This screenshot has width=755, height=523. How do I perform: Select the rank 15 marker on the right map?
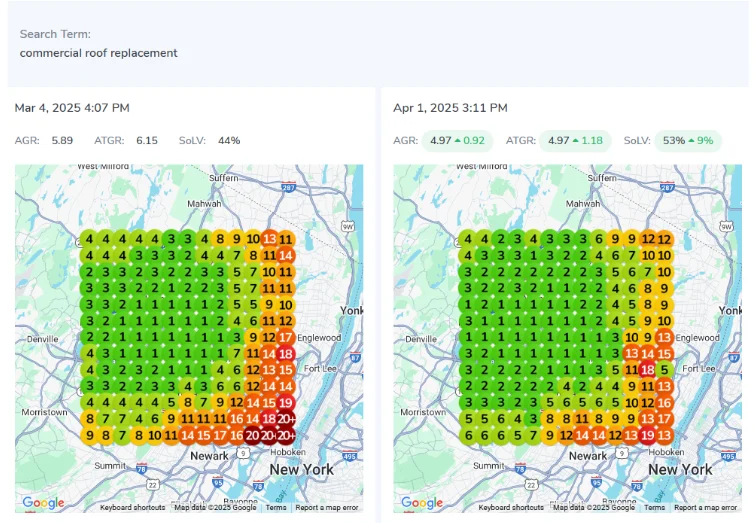click(665, 354)
